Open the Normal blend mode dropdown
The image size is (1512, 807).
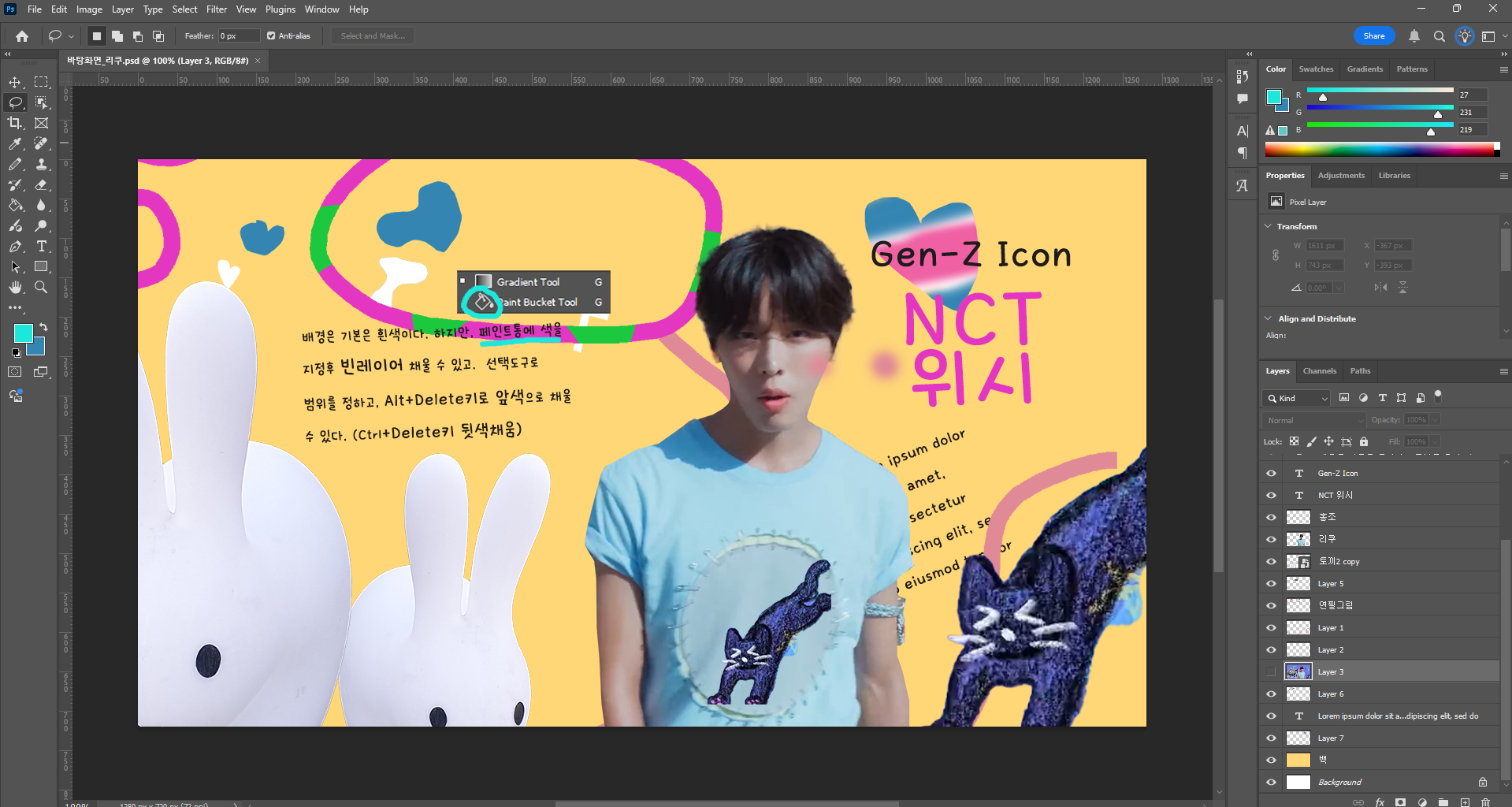[1313, 420]
